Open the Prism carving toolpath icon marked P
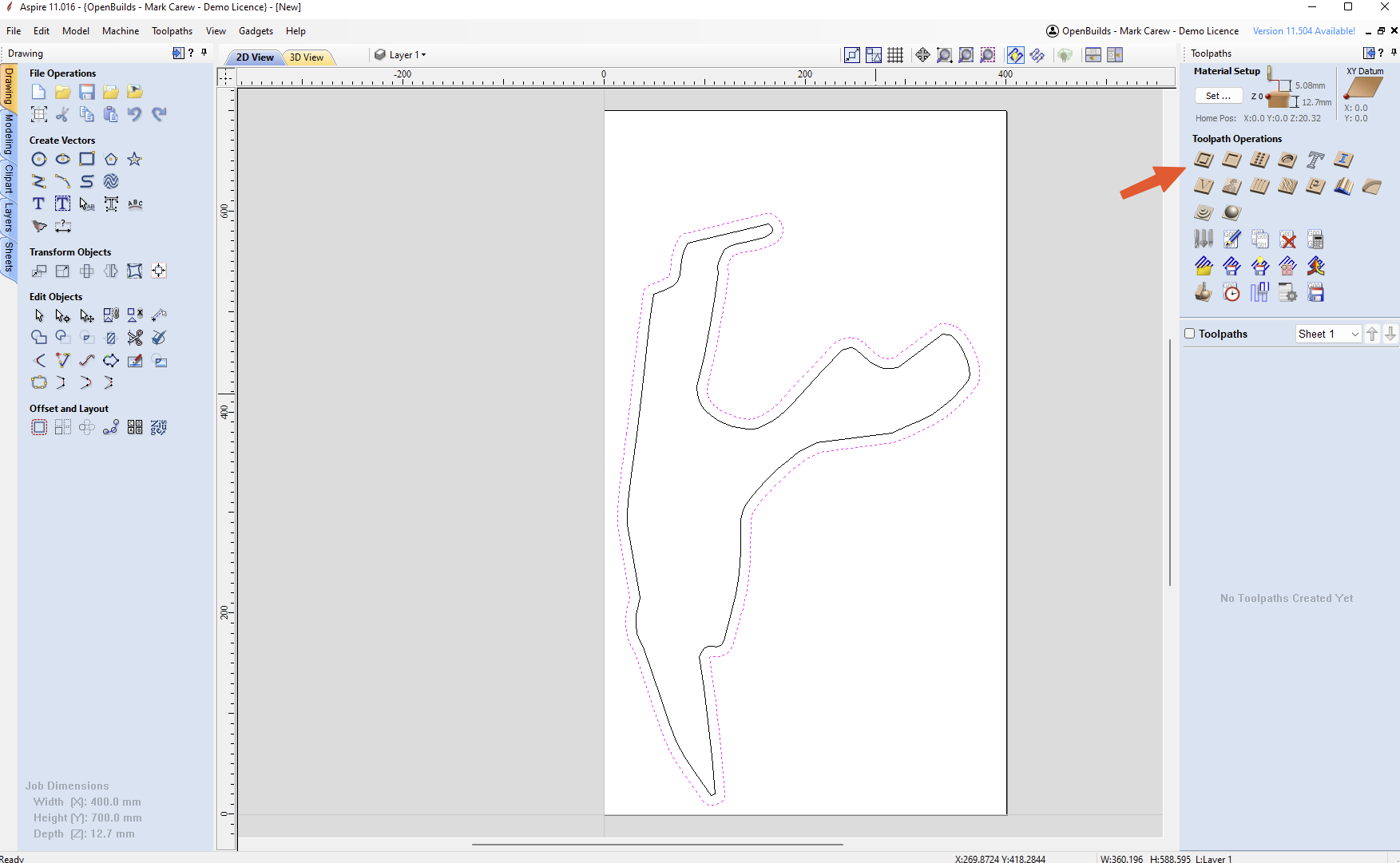Image resolution: width=1400 pixels, height=863 pixels. point(1315,186)
